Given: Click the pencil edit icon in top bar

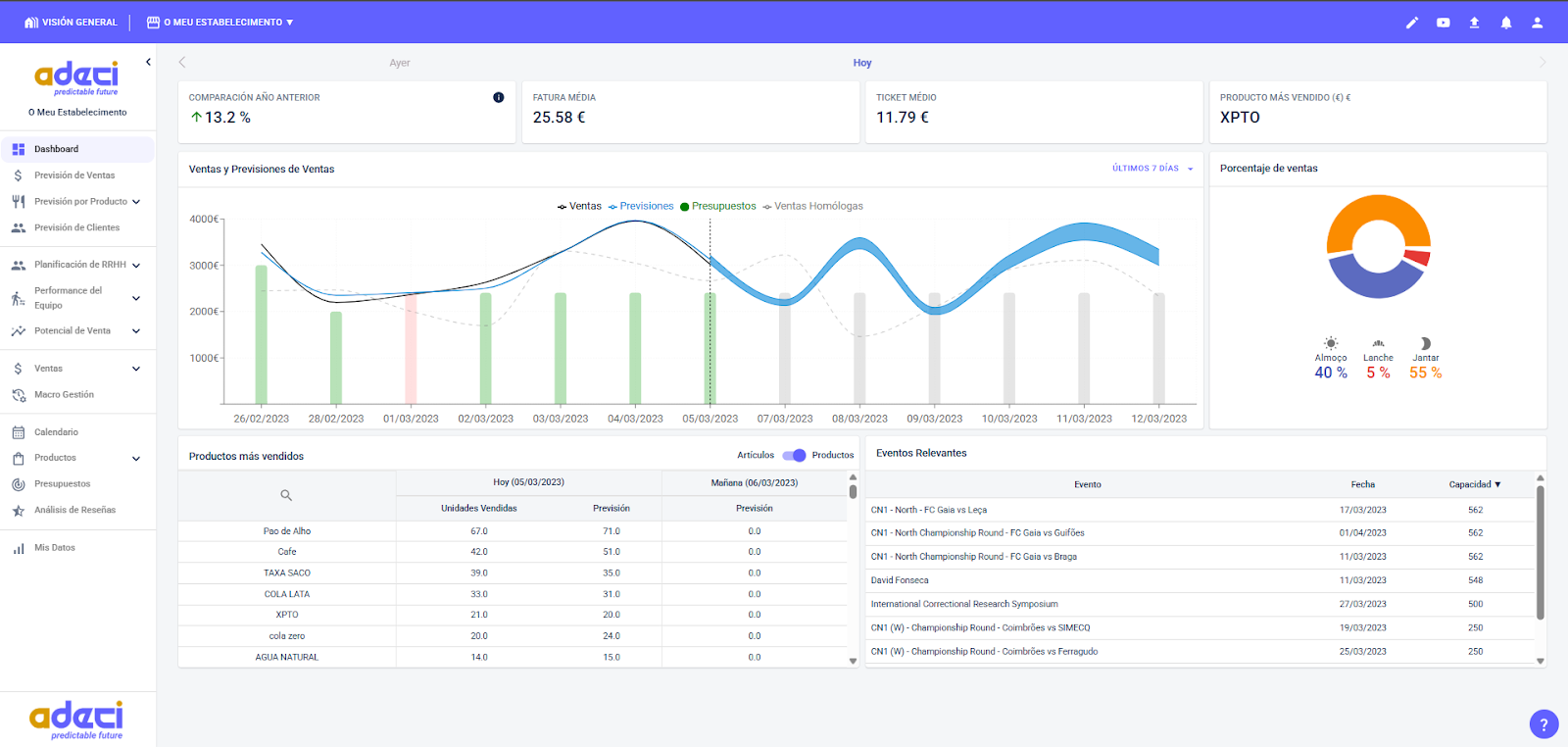Looking at the screenshot, I should click(1411, 23).
